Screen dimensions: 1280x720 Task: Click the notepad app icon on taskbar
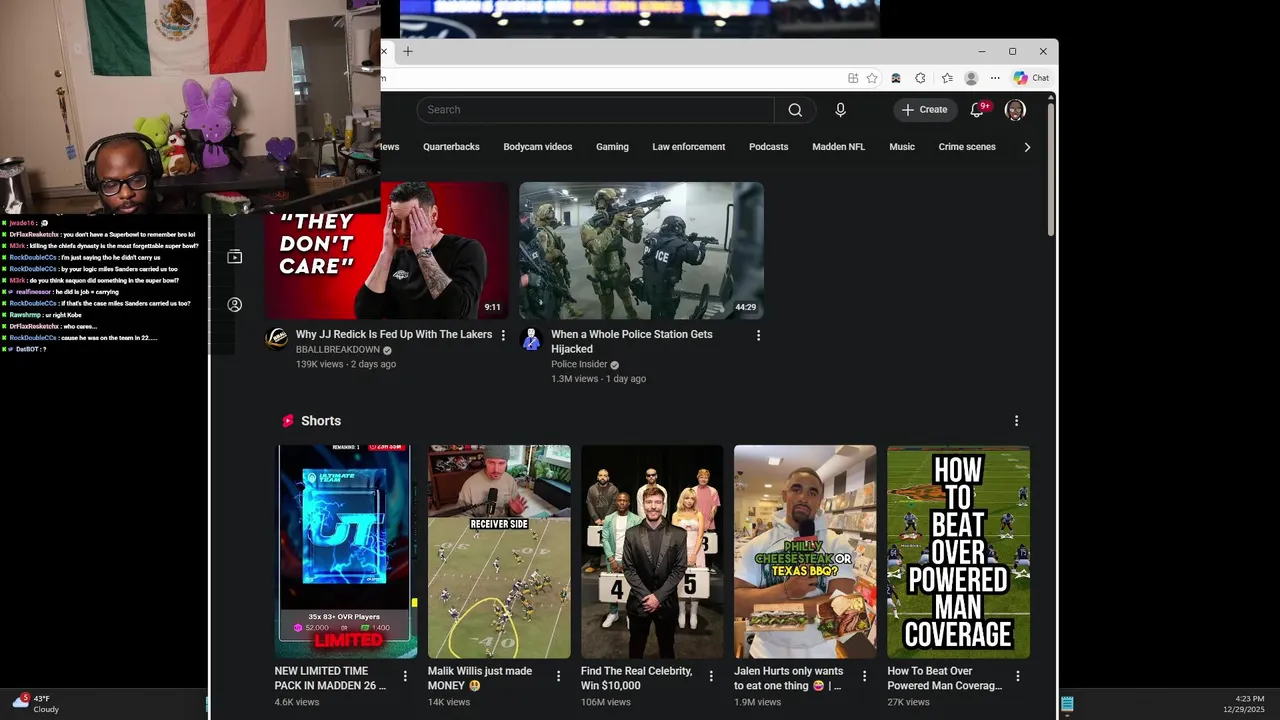[x=1067, y=704]
